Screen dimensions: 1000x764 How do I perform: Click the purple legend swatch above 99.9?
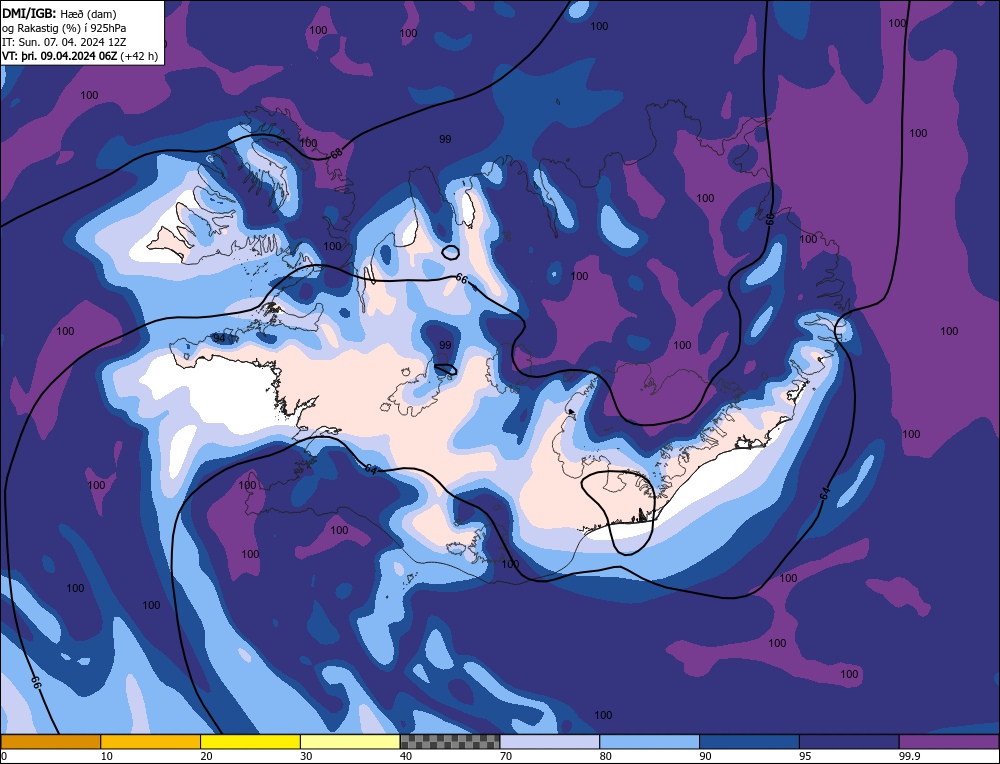pos(949,741)
